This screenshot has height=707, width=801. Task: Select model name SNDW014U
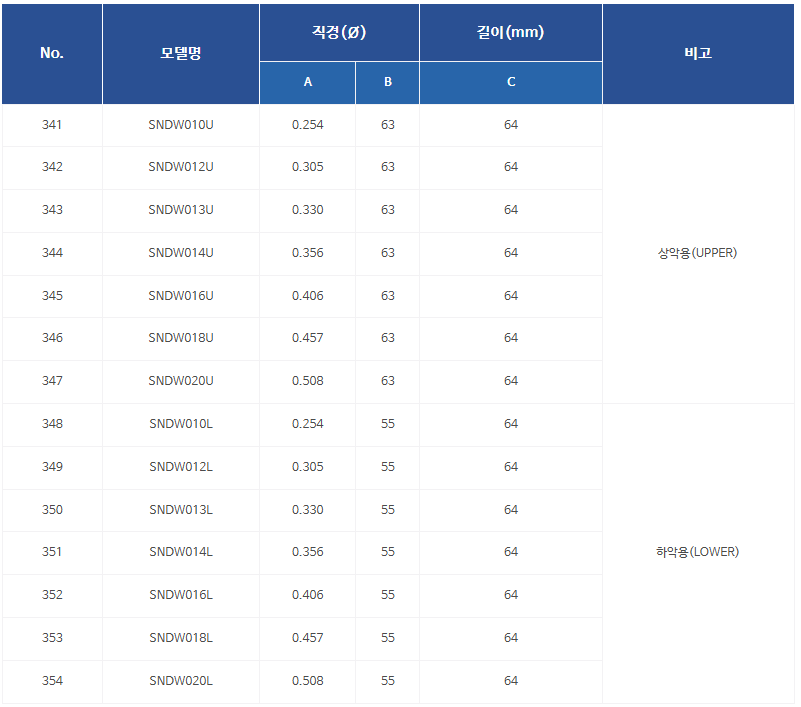(x=181, y=253)
